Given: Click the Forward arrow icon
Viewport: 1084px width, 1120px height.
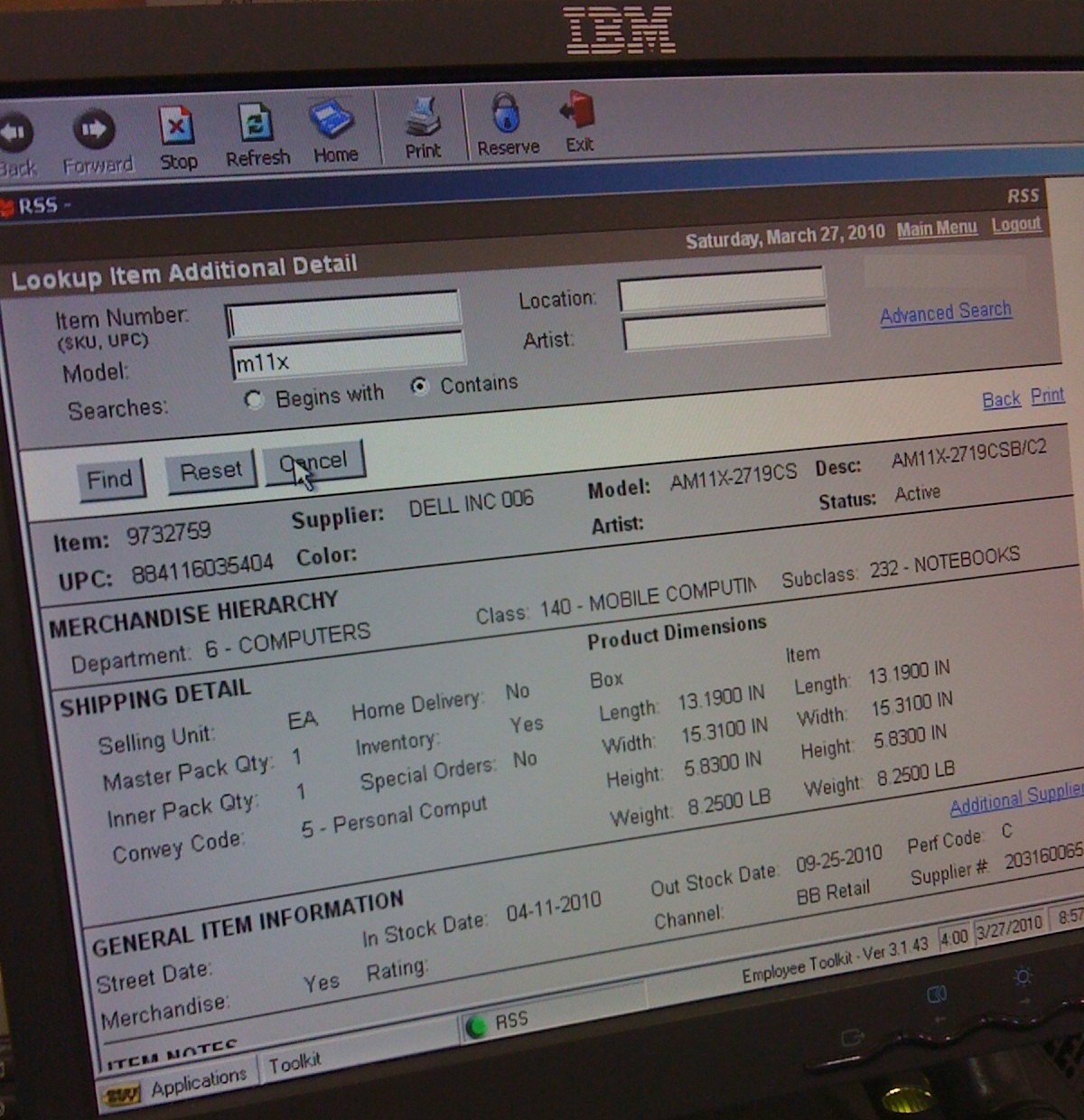Looking at the screenshot, I should [x=94, y=129].
